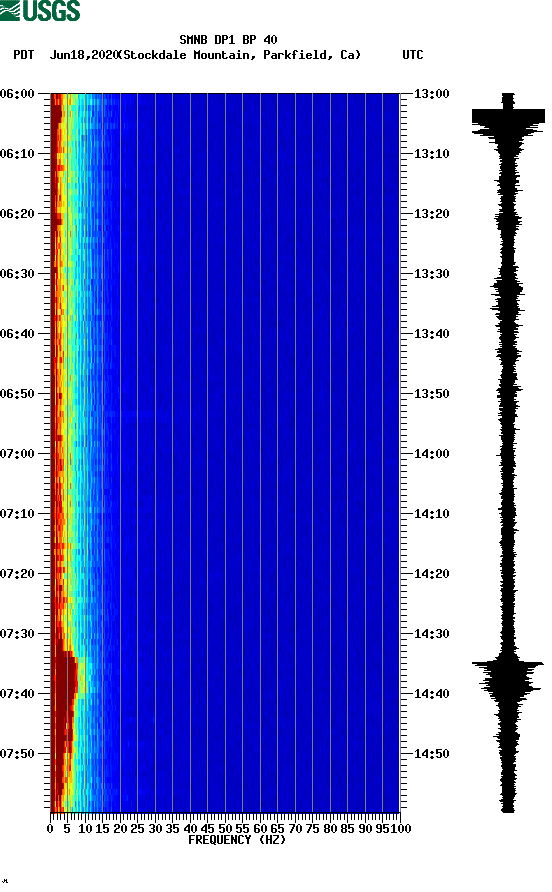Screen dimensions: 552x892
Task: Click the 06:20 PDT time label
Action: click(18, 214)
